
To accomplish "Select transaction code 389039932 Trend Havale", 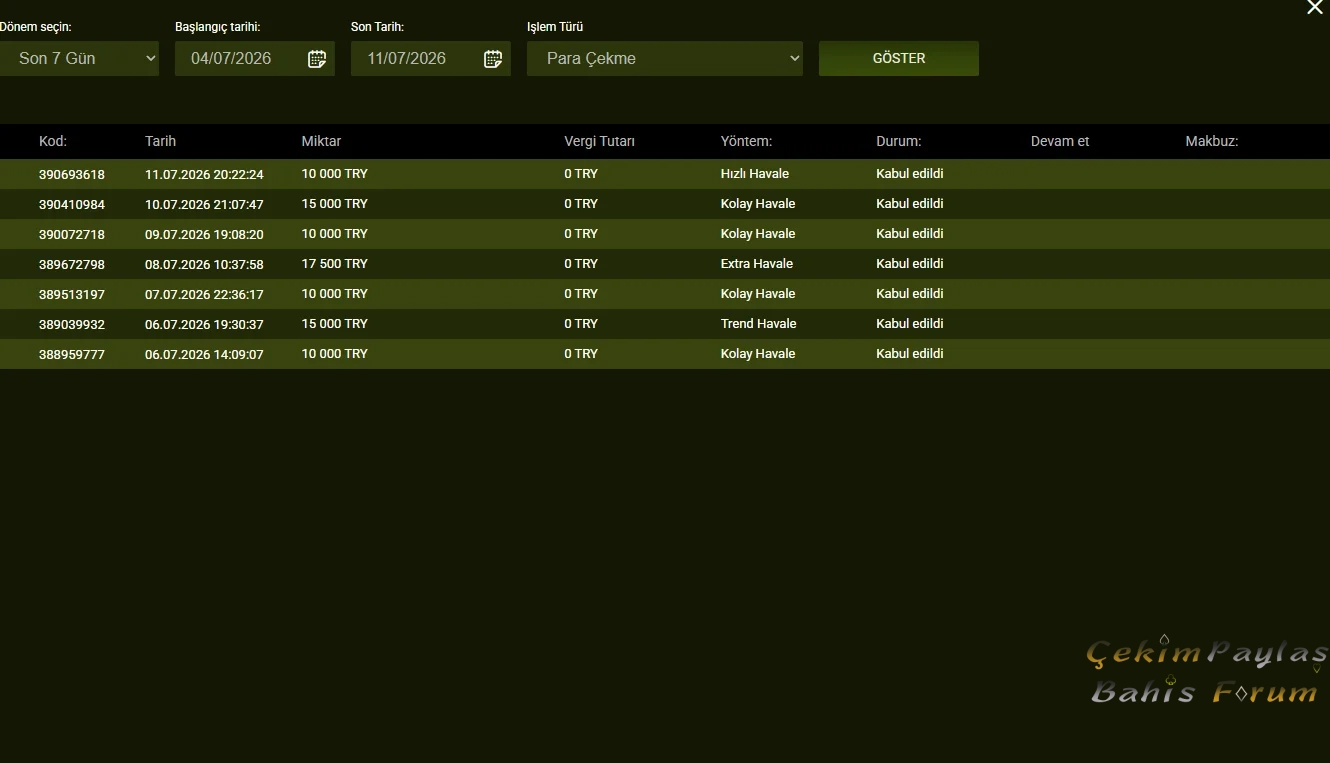I will (665, 324).
